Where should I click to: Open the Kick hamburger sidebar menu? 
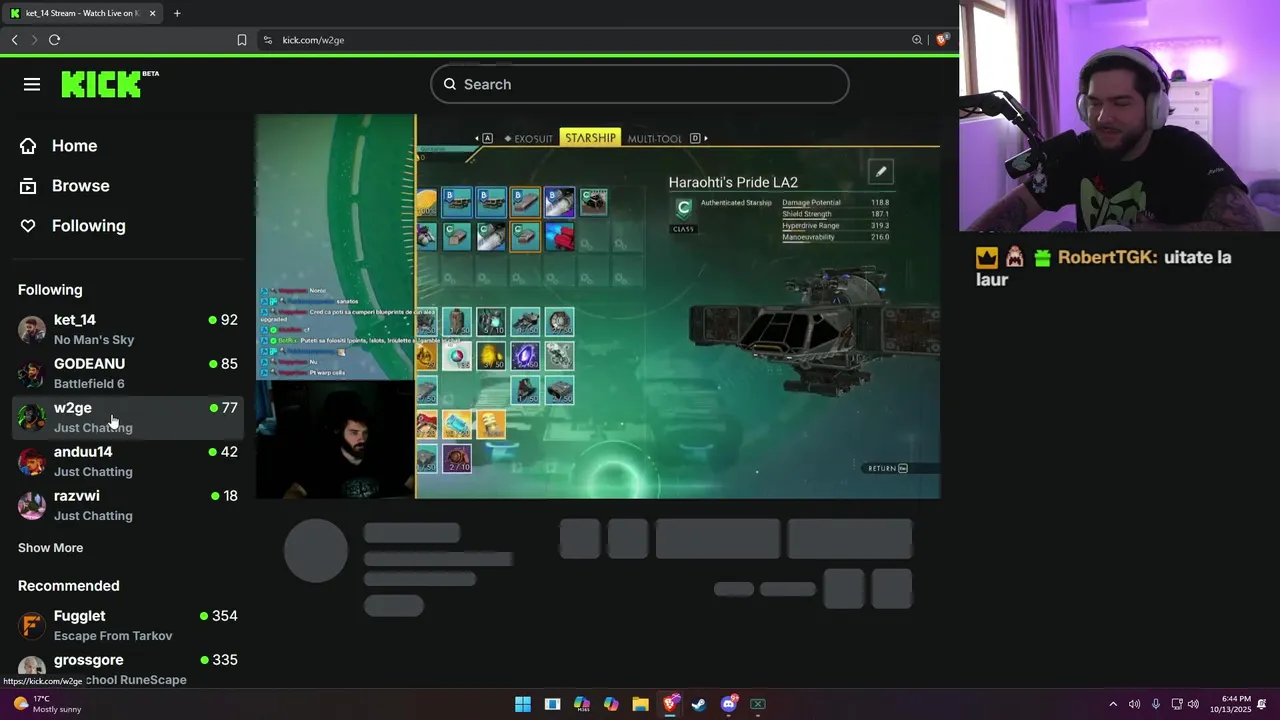[32, 85]
